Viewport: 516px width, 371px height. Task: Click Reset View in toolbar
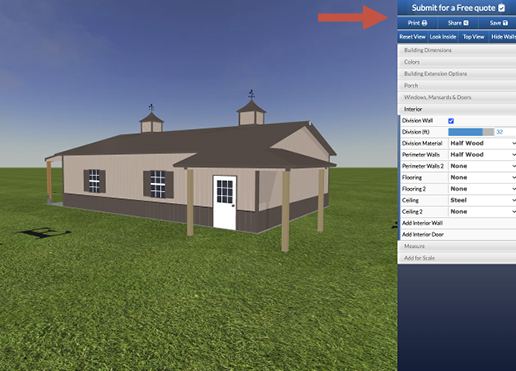(412, 37)
